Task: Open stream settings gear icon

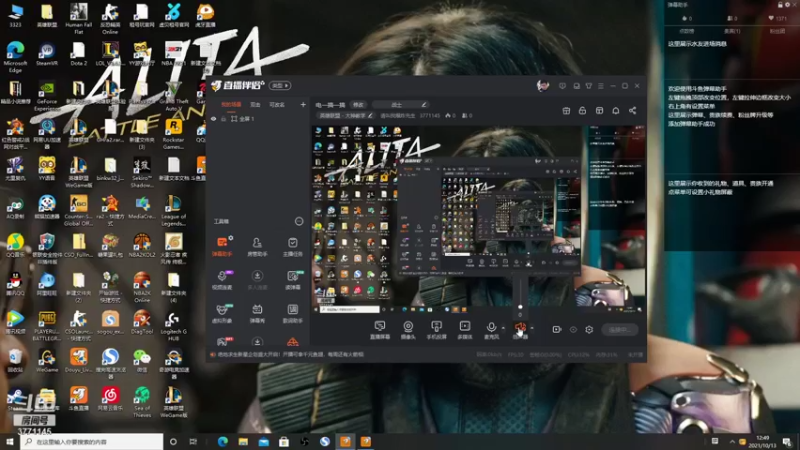Action: point(589,330)
